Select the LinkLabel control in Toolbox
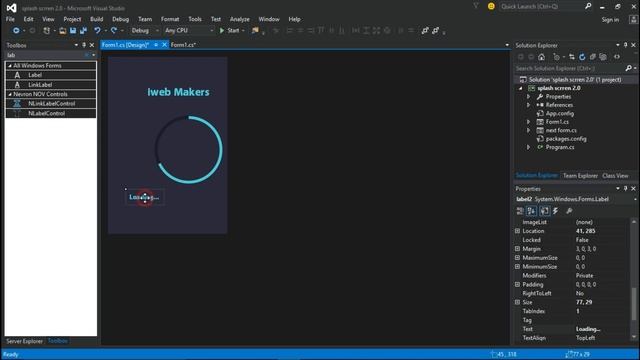640x360 pixels. [x=51, y=85]
